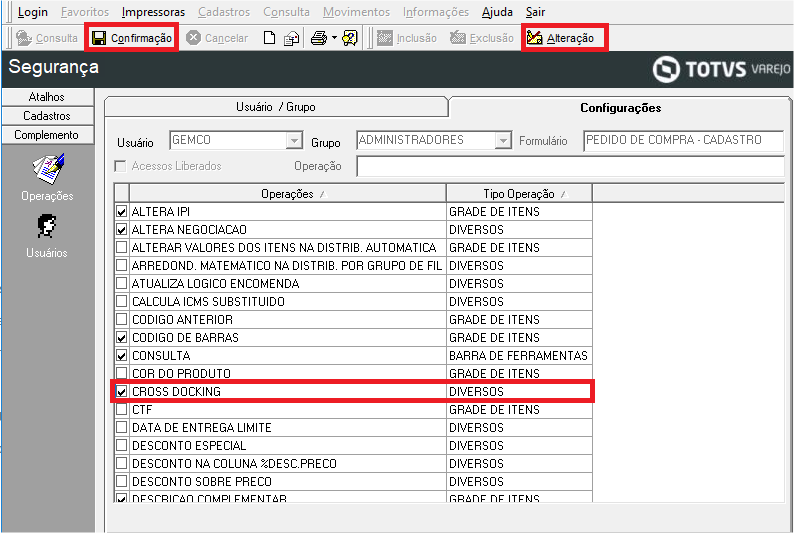Open the Ajuda menu
The height and width of the screenshot is (533, 794).
497,12
